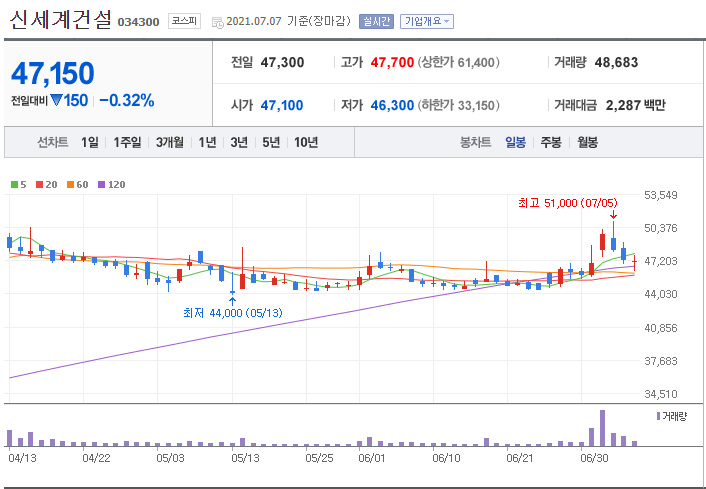The image size is (706, 489).
Task: Click the 53,549 price axis label
Action: pos(661,195)
